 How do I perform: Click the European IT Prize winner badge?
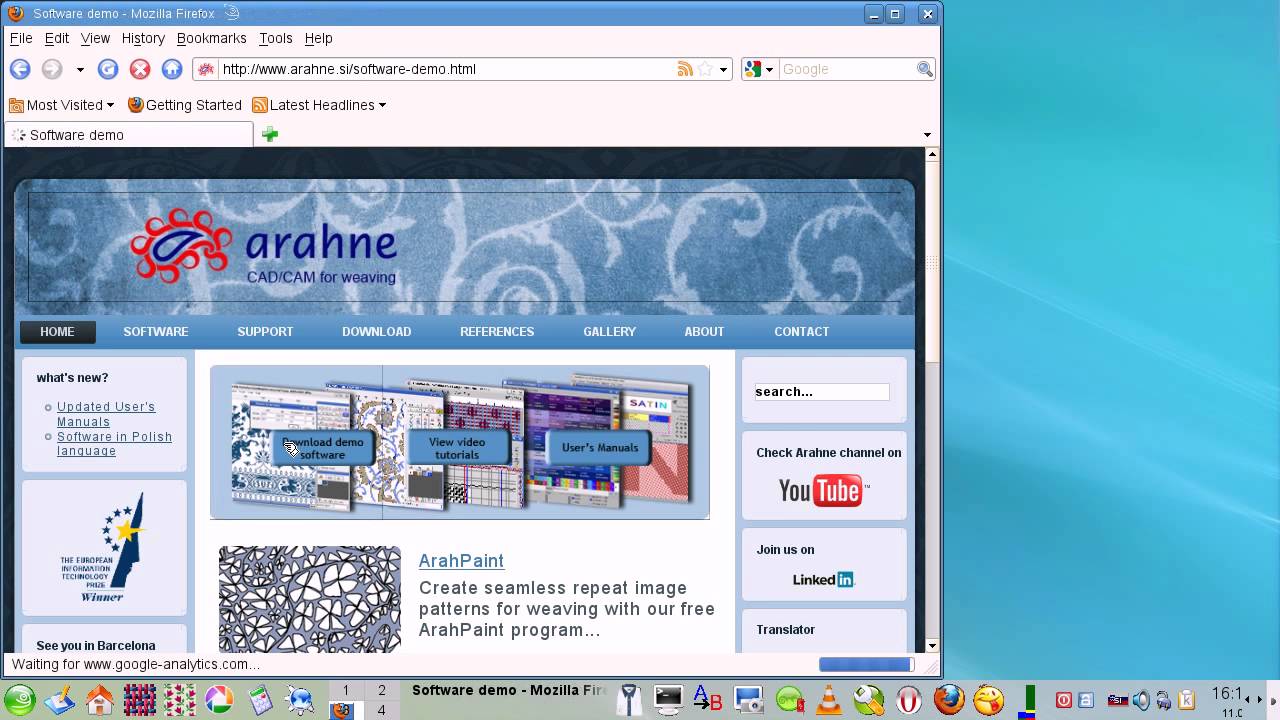(x=104, y=546)
